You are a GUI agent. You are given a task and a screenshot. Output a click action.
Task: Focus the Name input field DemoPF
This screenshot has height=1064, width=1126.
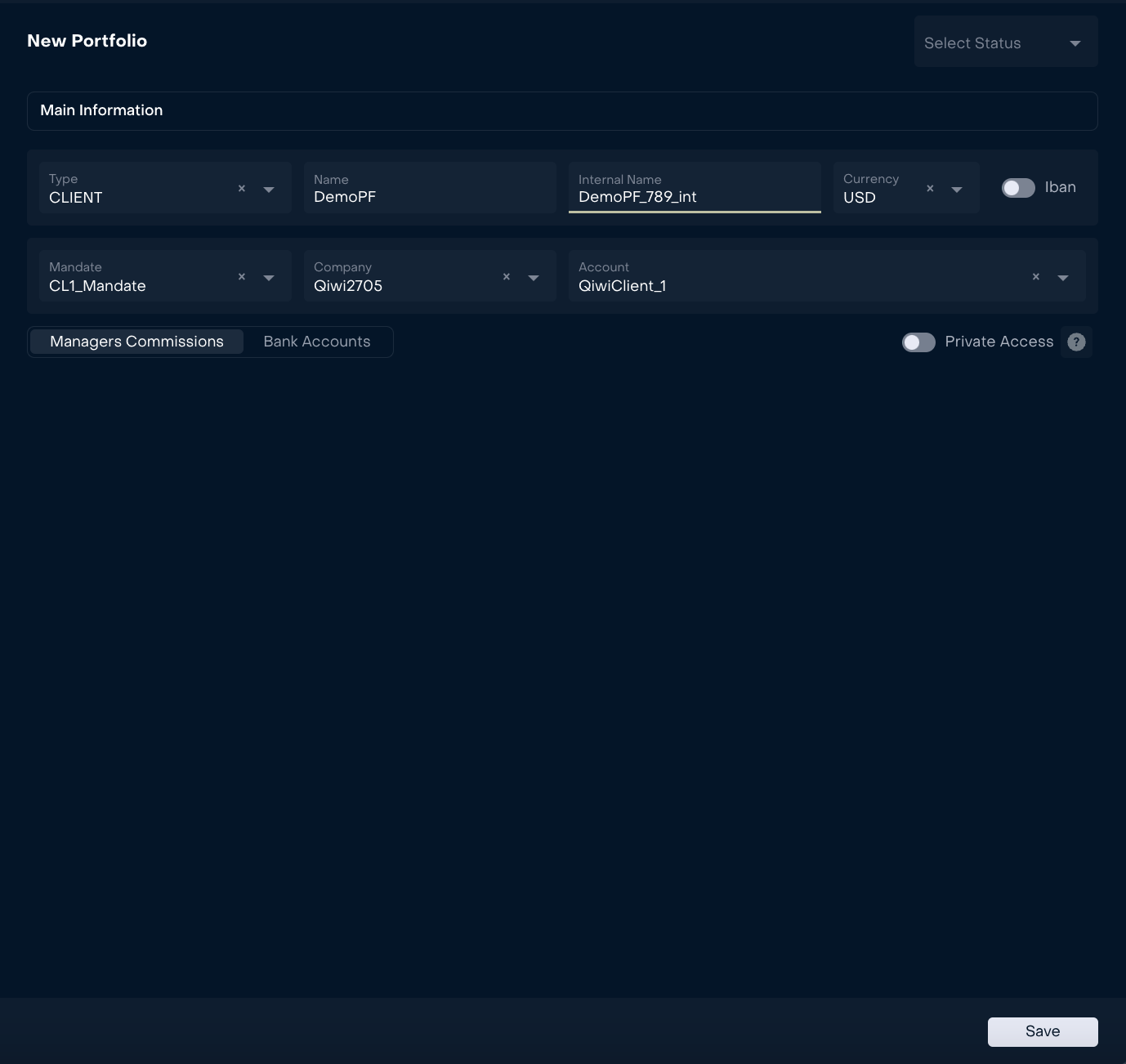click(430, 188)
